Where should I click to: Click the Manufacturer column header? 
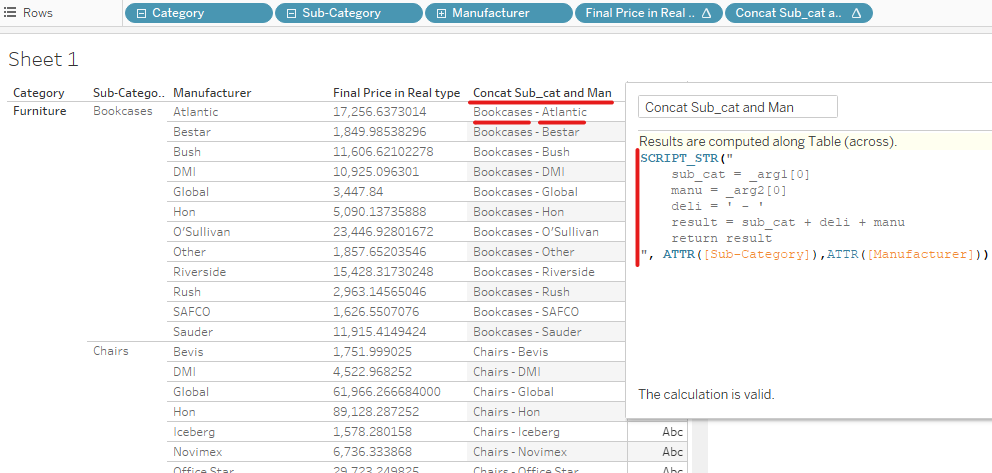tap(212, 93)
